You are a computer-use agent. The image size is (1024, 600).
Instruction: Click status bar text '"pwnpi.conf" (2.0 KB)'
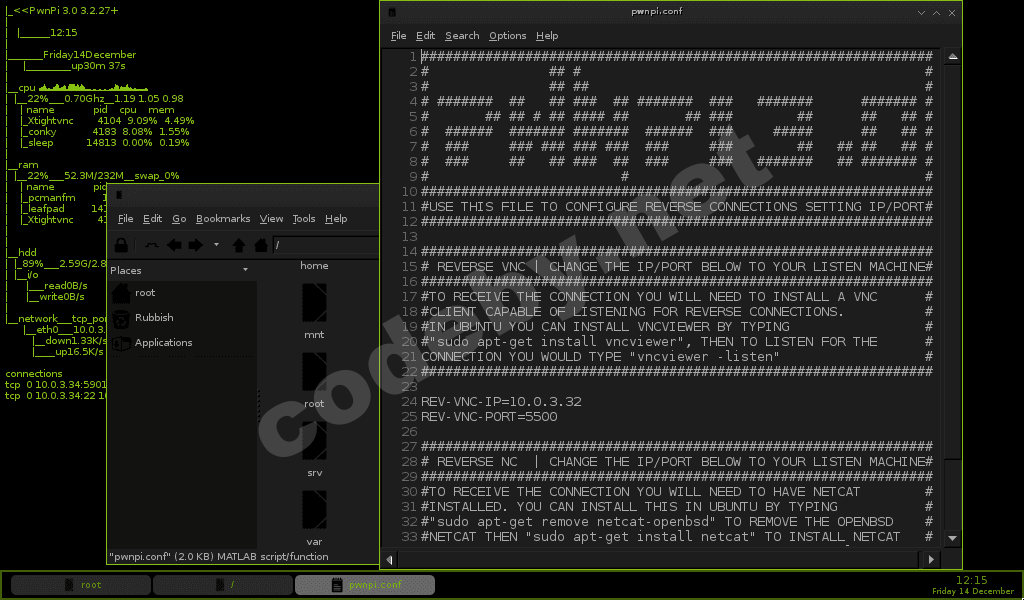162,557
